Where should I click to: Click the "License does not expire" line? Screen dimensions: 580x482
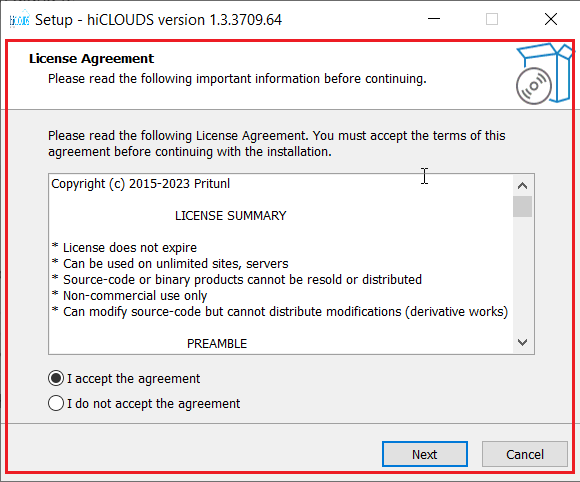(124, 247)
